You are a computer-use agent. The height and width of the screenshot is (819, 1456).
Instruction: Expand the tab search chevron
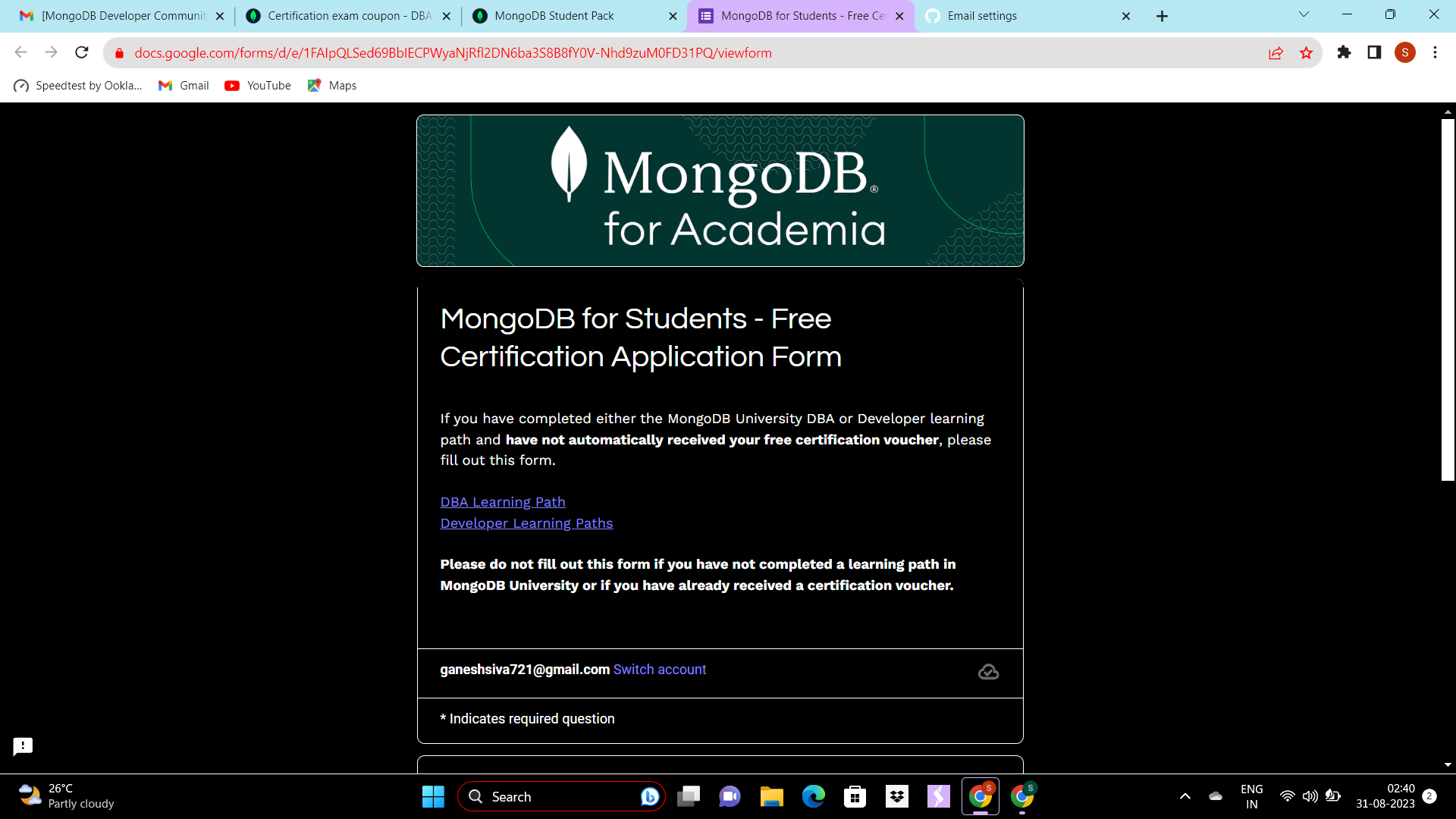[1304, 14]
